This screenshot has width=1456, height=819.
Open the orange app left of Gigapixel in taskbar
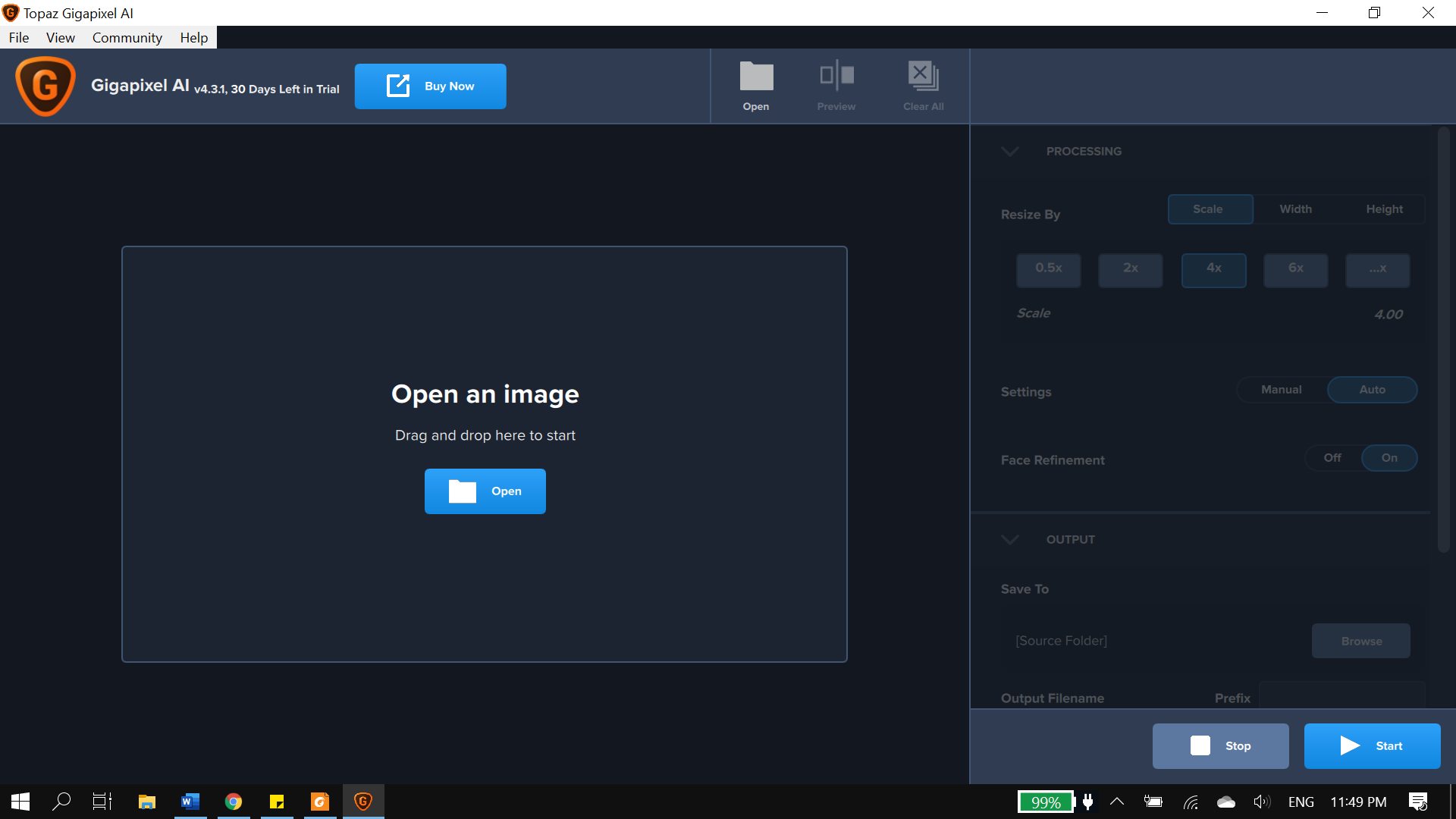320,802
